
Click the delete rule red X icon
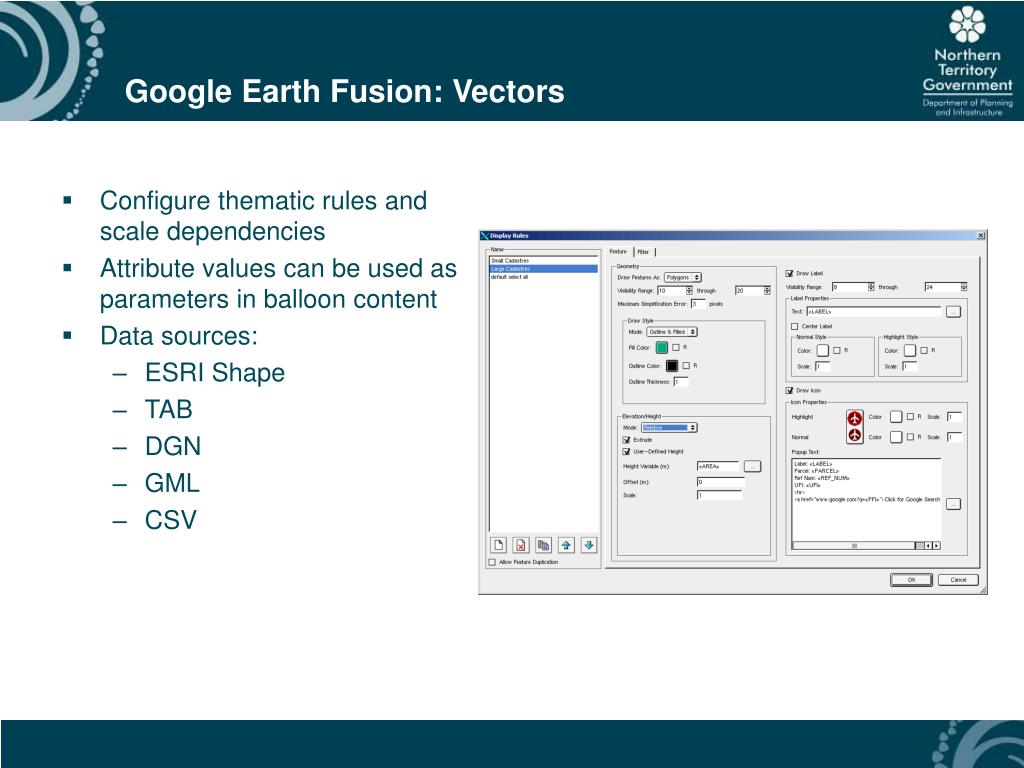pos(520,545)
